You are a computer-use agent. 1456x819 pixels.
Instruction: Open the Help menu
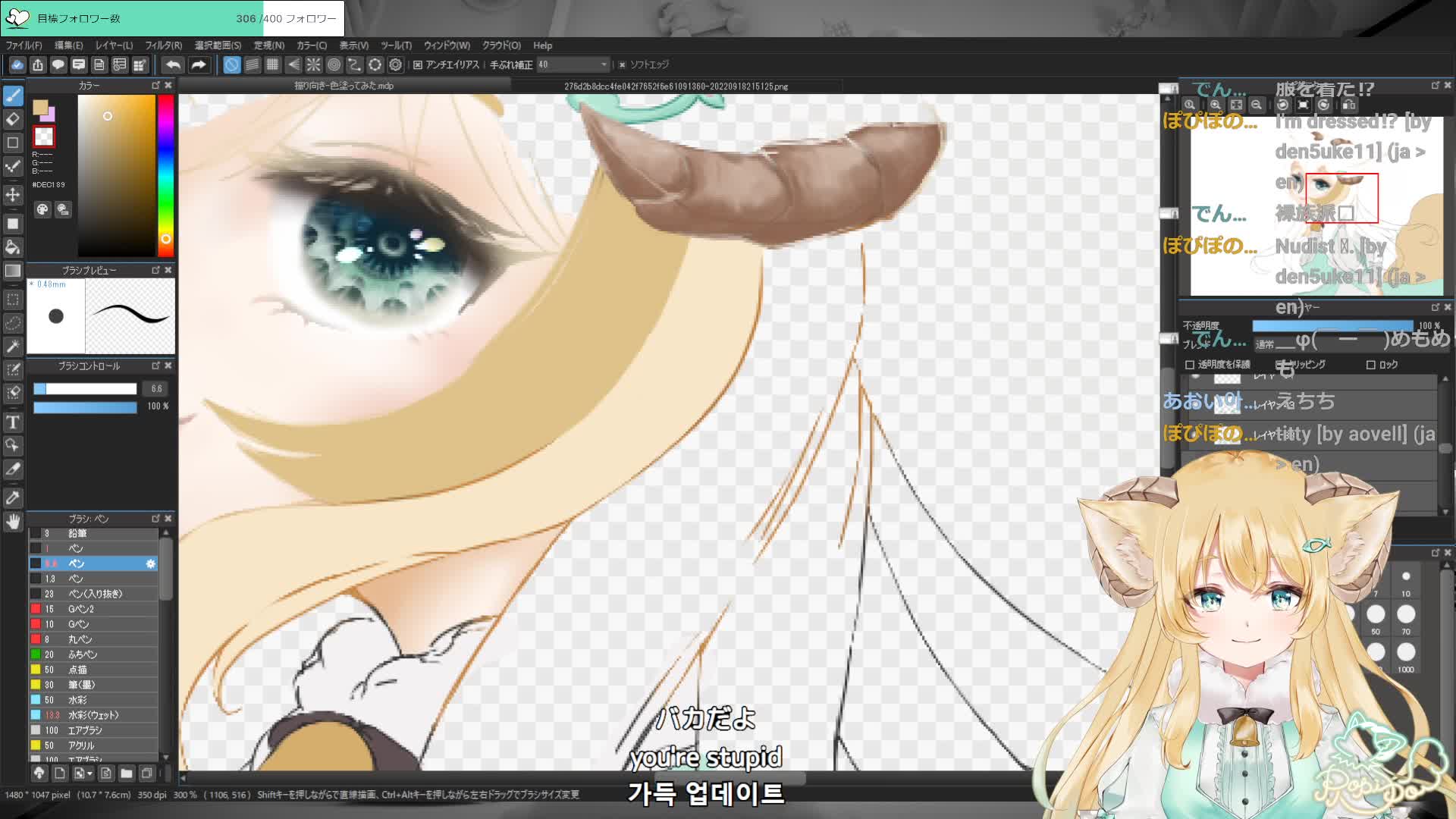click(542, 45)
